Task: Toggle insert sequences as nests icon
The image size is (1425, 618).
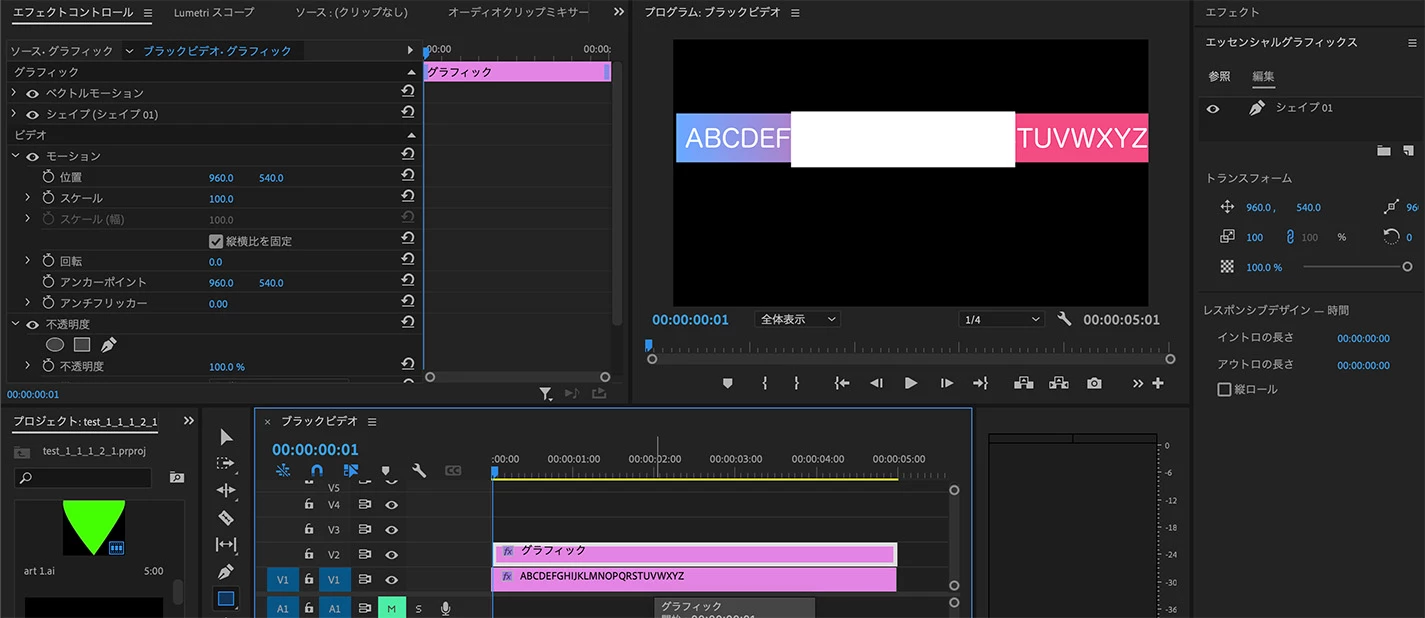Action: pos(282,470)
